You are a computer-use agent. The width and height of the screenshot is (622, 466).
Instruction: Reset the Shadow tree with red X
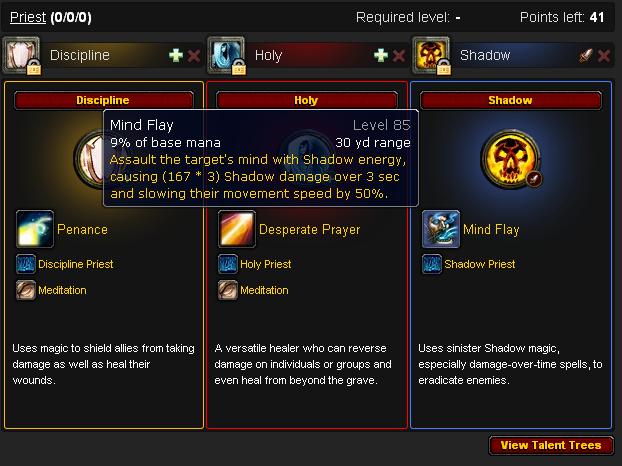(x=604, y=56)
